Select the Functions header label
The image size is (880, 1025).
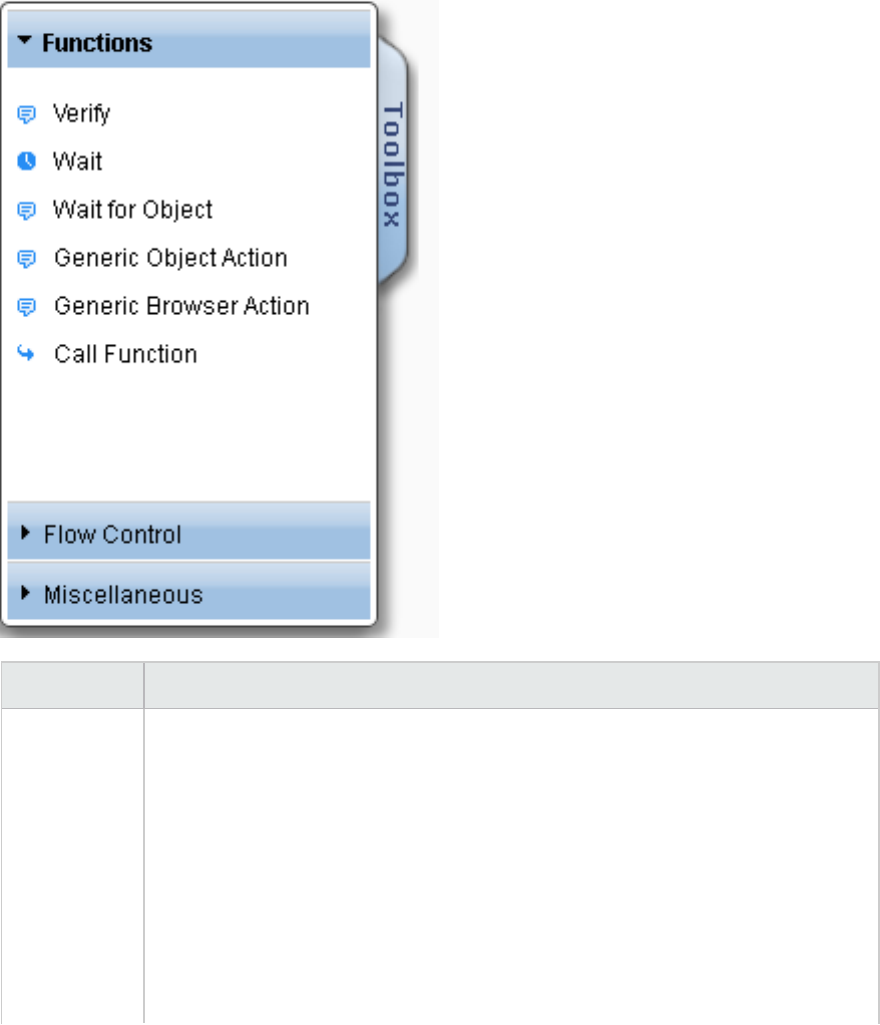97,43
